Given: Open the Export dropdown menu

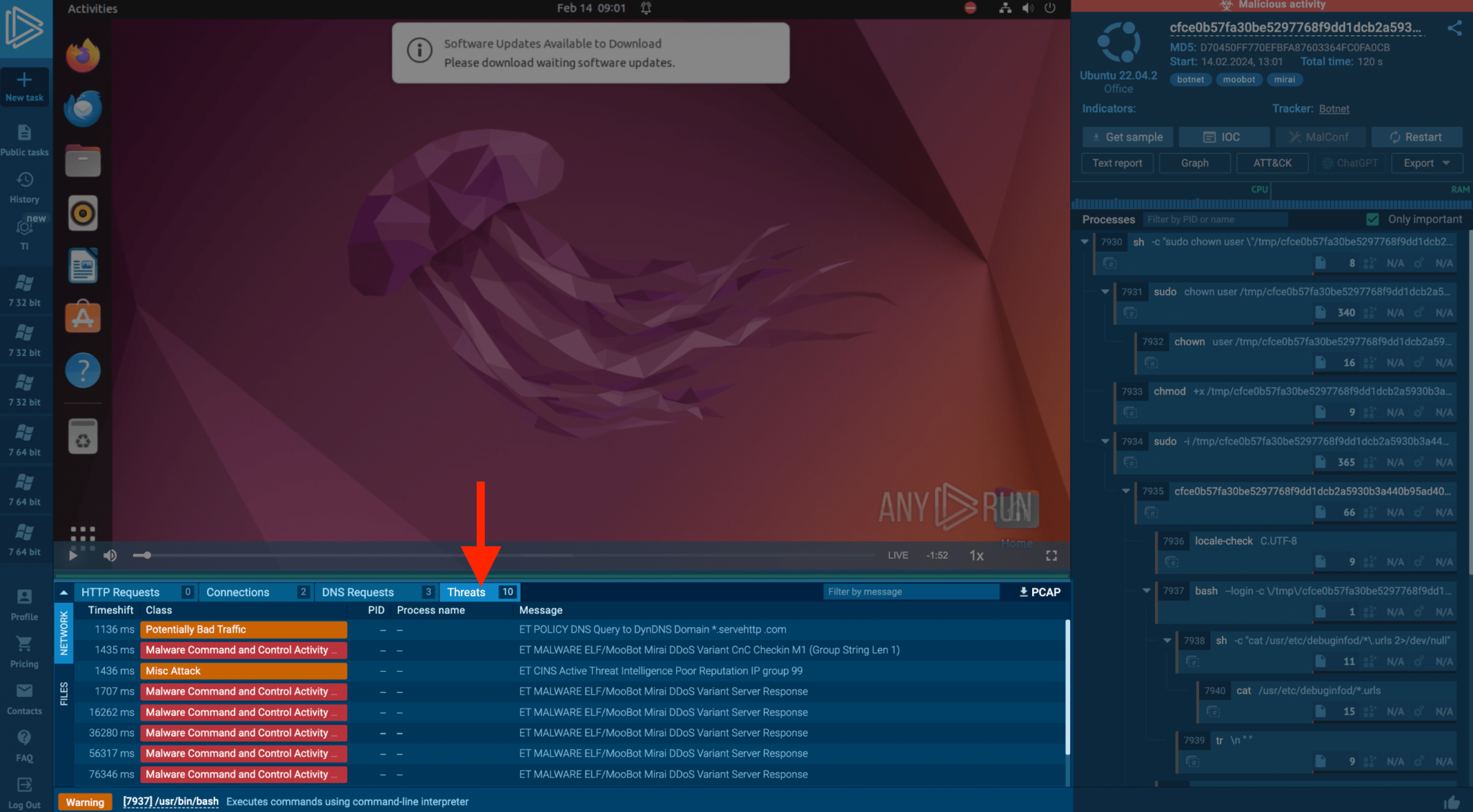Looking at the screenshot, I should (x=1426, y=163).
